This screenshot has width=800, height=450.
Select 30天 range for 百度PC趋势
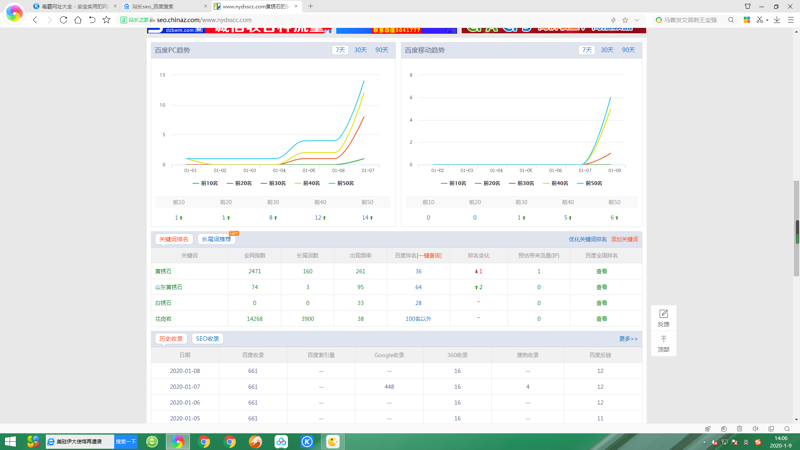pos(360,50)
